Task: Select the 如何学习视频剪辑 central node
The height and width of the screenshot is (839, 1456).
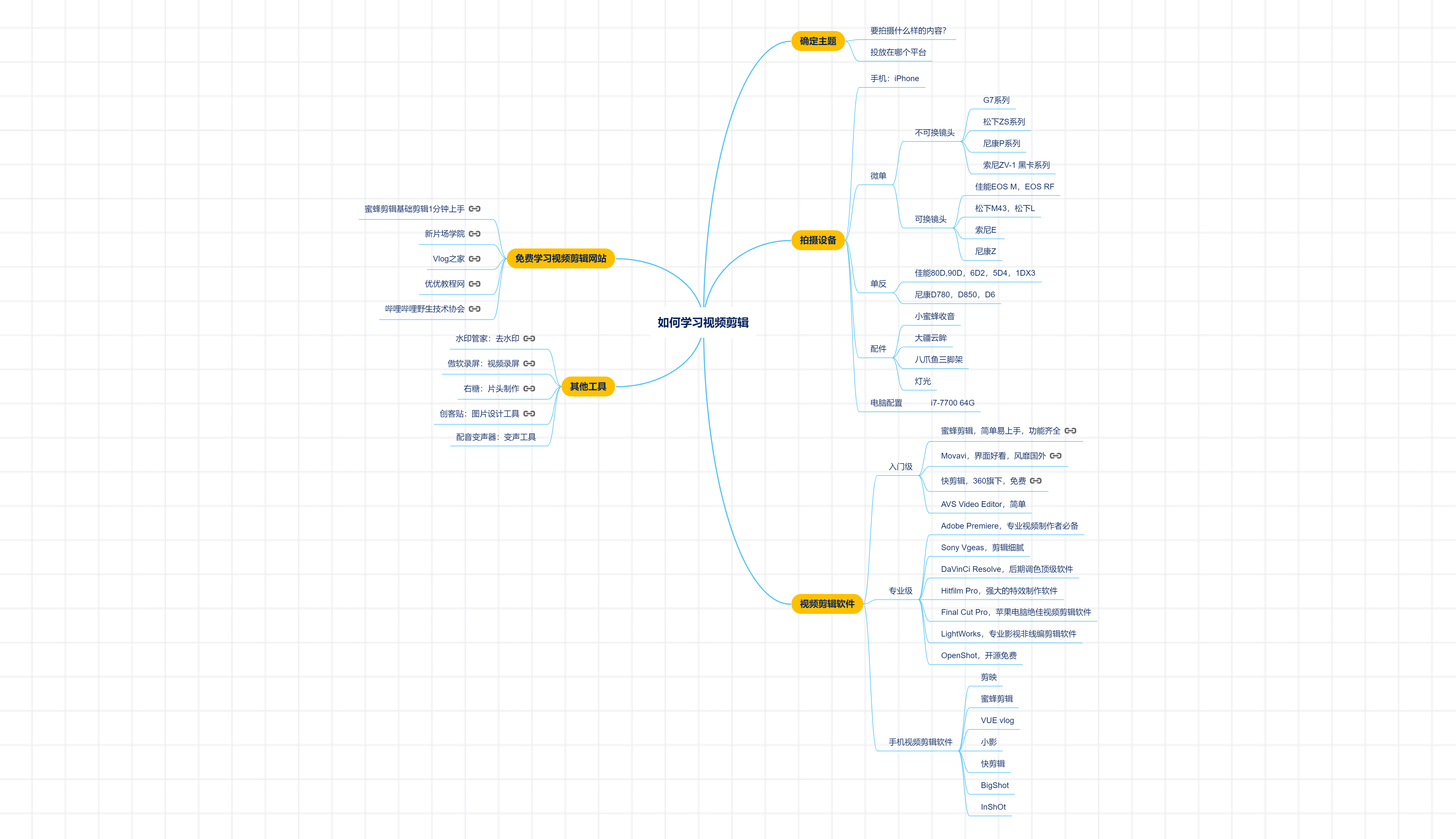Action: [x=700, y=322]
